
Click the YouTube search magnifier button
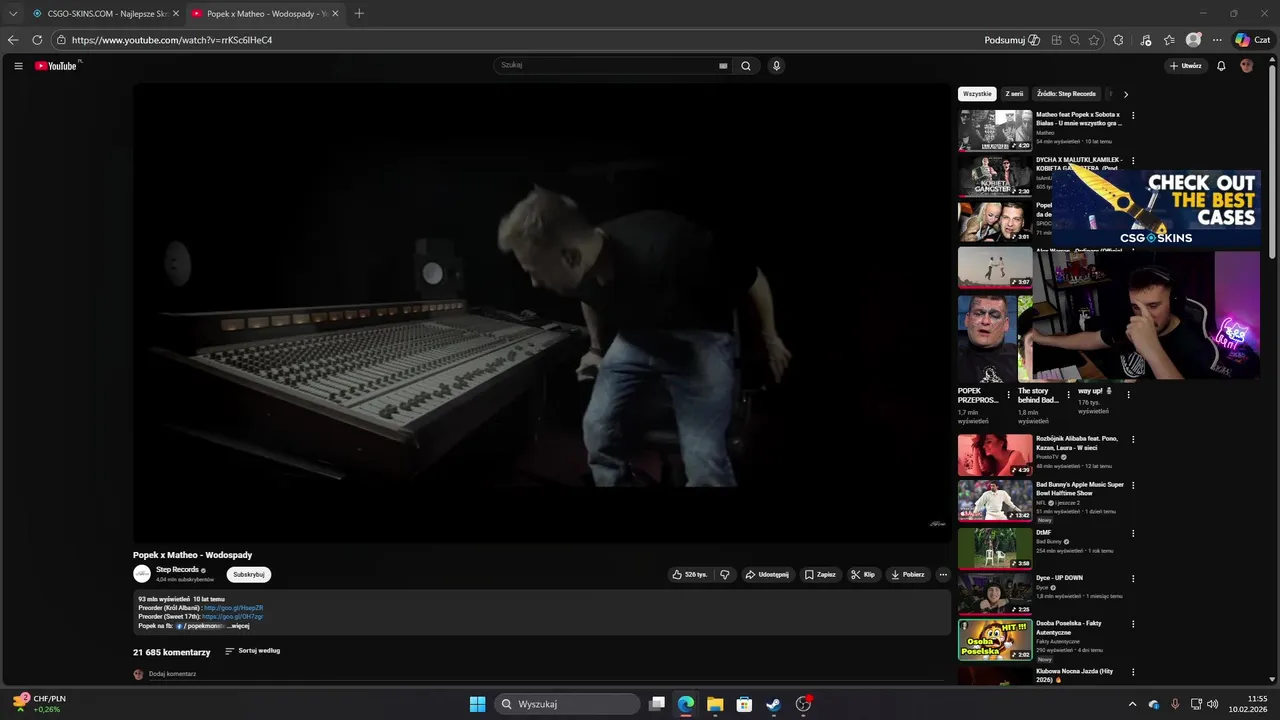(x=745, y=66)
